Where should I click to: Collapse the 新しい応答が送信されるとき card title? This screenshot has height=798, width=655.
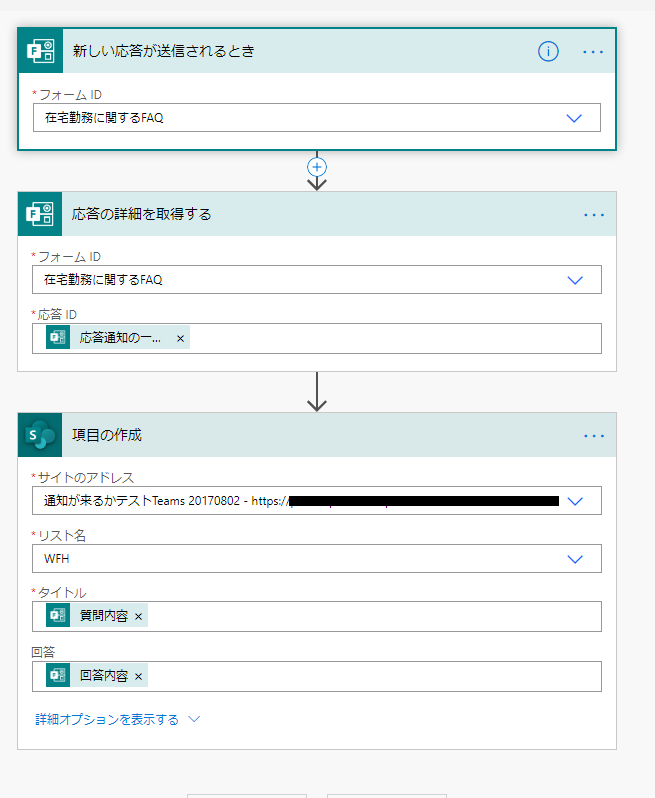click(x=163, y=51)
